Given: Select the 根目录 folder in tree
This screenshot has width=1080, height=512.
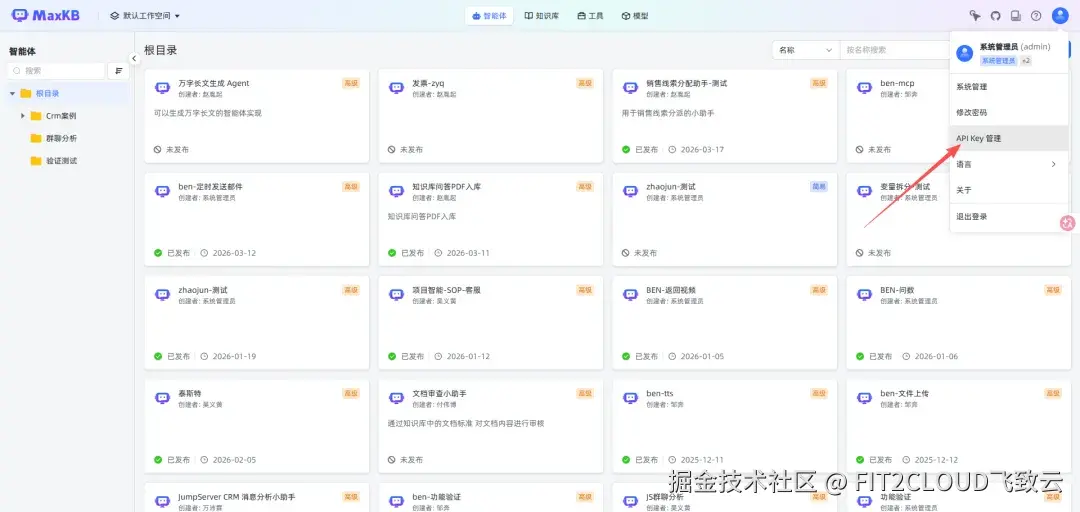Looking at the screenshot, I should tap(67, 94).
